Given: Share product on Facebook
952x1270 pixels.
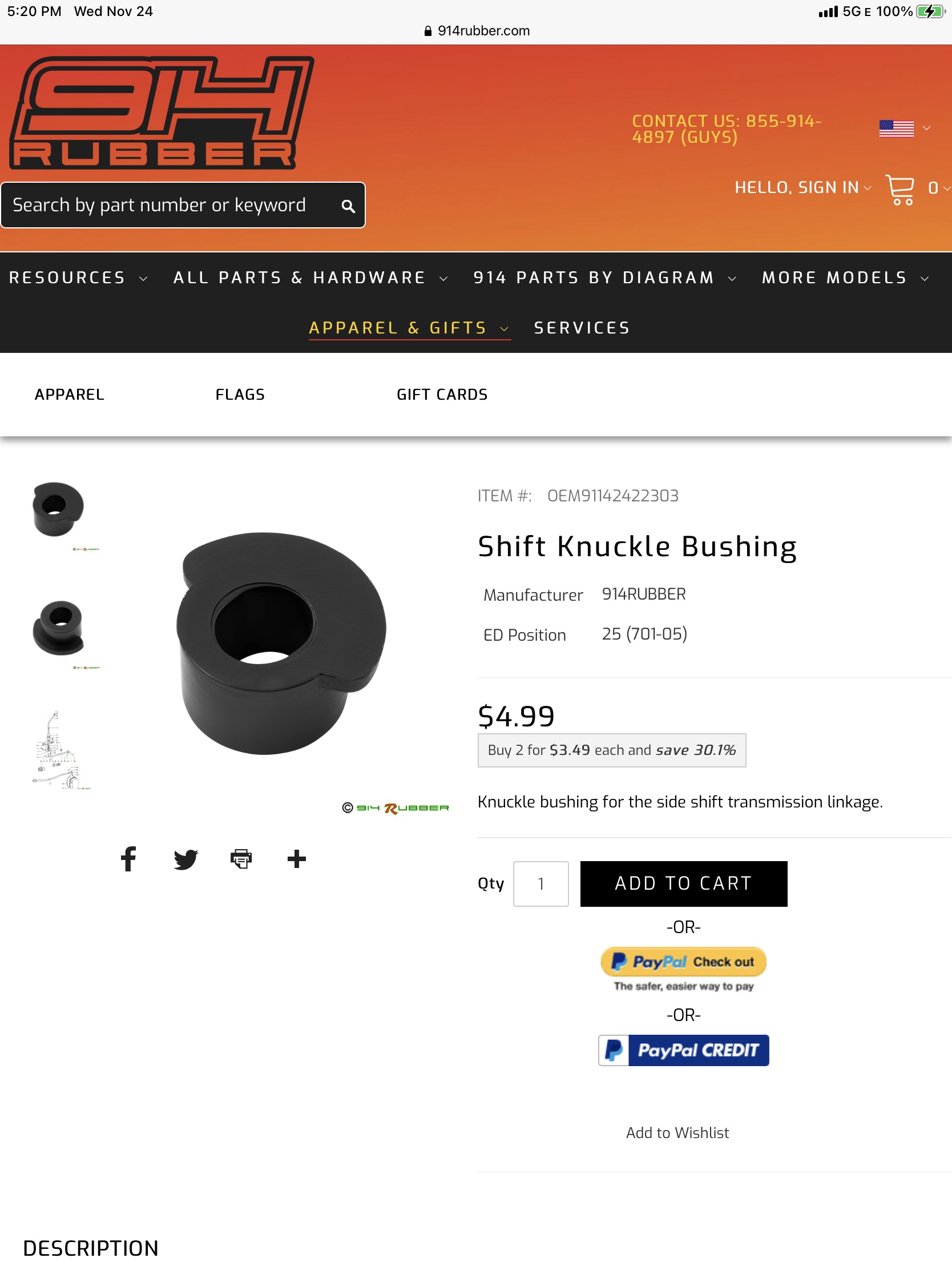Looking at the screenshot, I should [x=128, y=859].
